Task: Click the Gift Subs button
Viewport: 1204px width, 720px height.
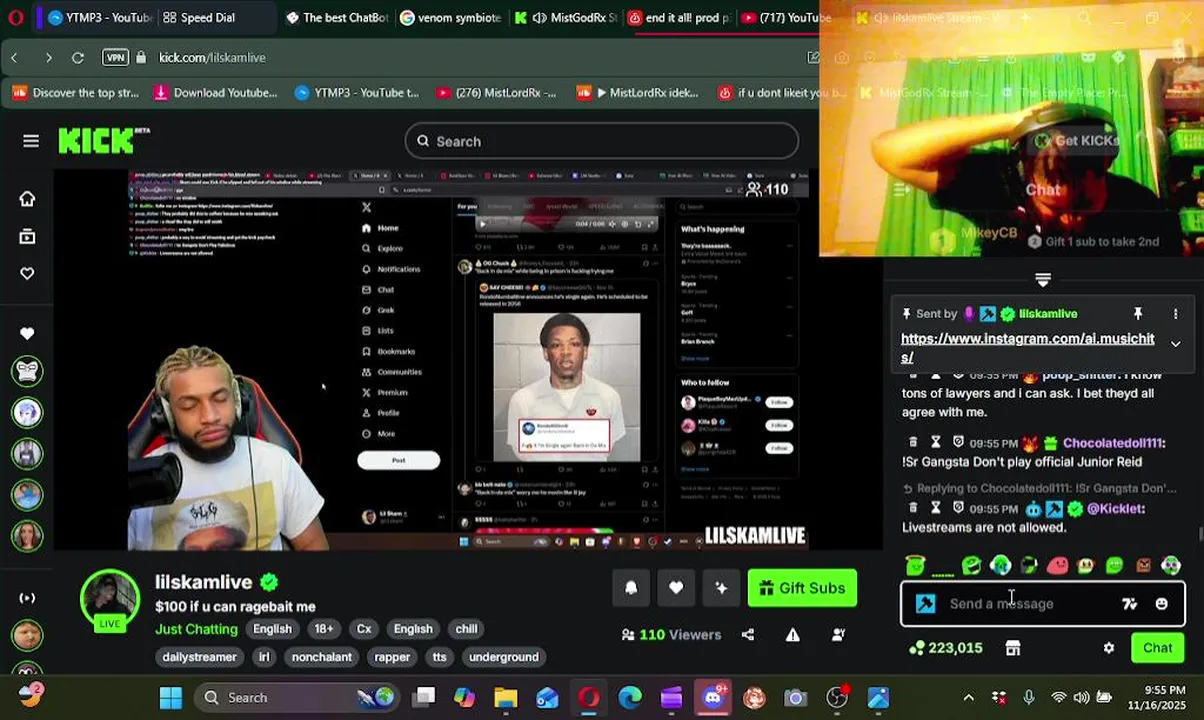Action: point(802,588)
